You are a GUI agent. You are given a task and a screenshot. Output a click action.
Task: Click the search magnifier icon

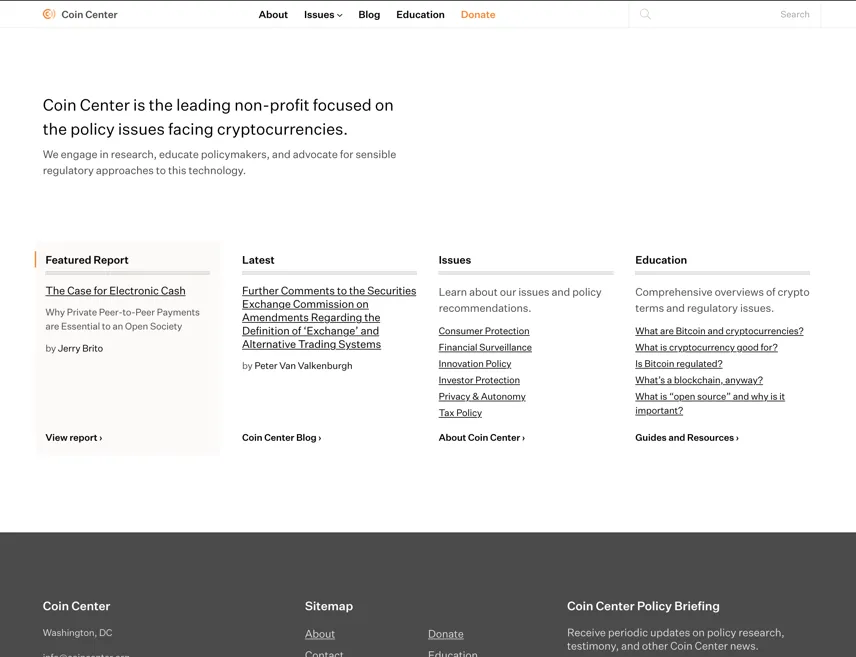(645, 14)
